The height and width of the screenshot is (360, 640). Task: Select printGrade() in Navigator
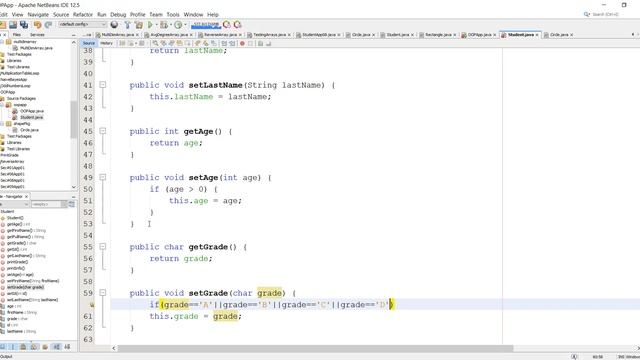pos(17,262)
